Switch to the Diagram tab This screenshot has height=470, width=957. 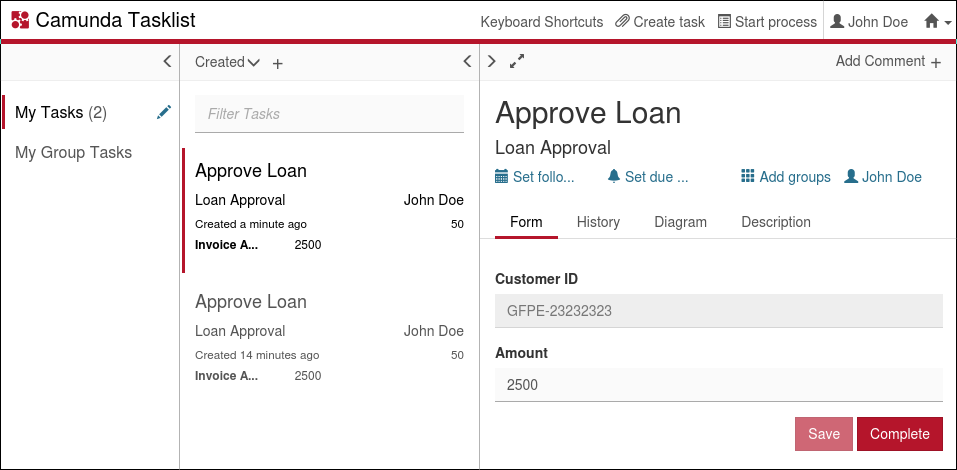click(681, 222)
